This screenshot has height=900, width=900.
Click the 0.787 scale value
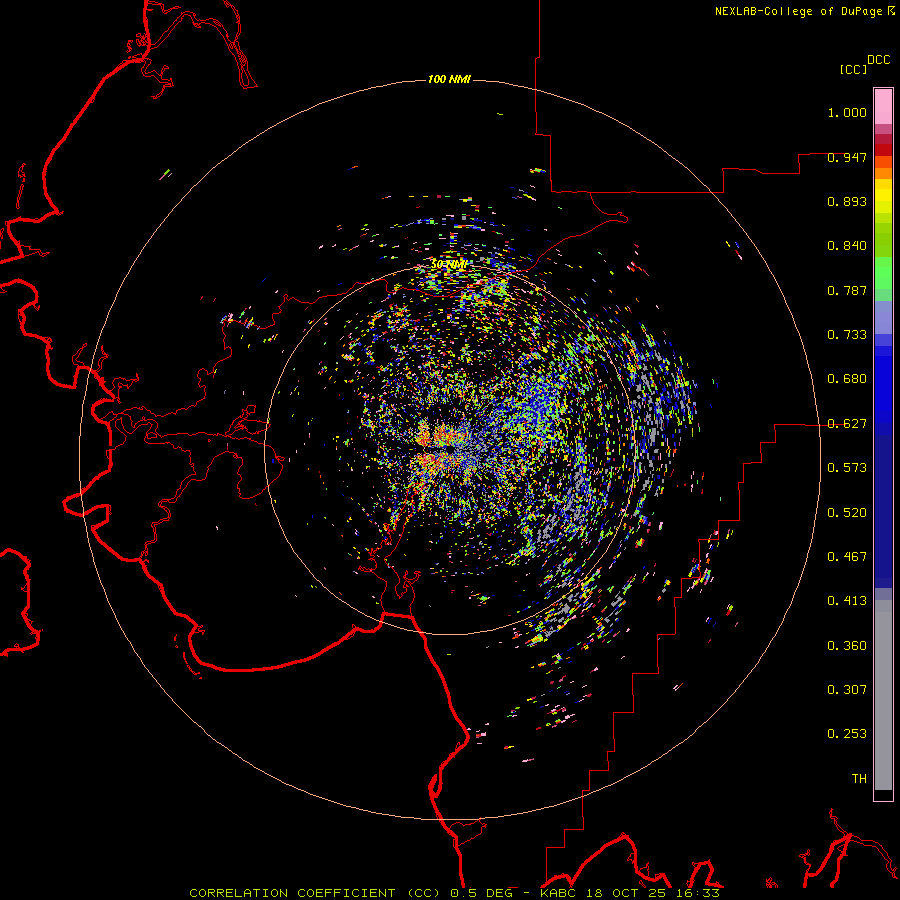(847, 290)
